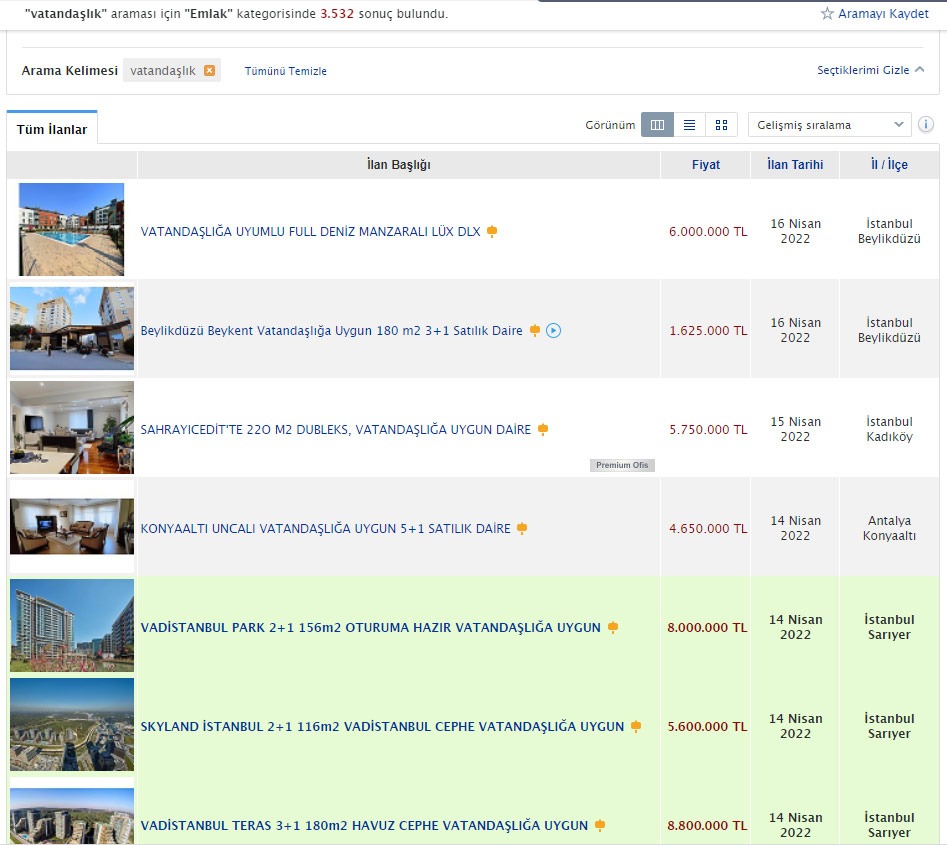Screen dimensions: 947x845
Task: Click Aramayı Kaydet link
Action: click(x=883, y=13)
